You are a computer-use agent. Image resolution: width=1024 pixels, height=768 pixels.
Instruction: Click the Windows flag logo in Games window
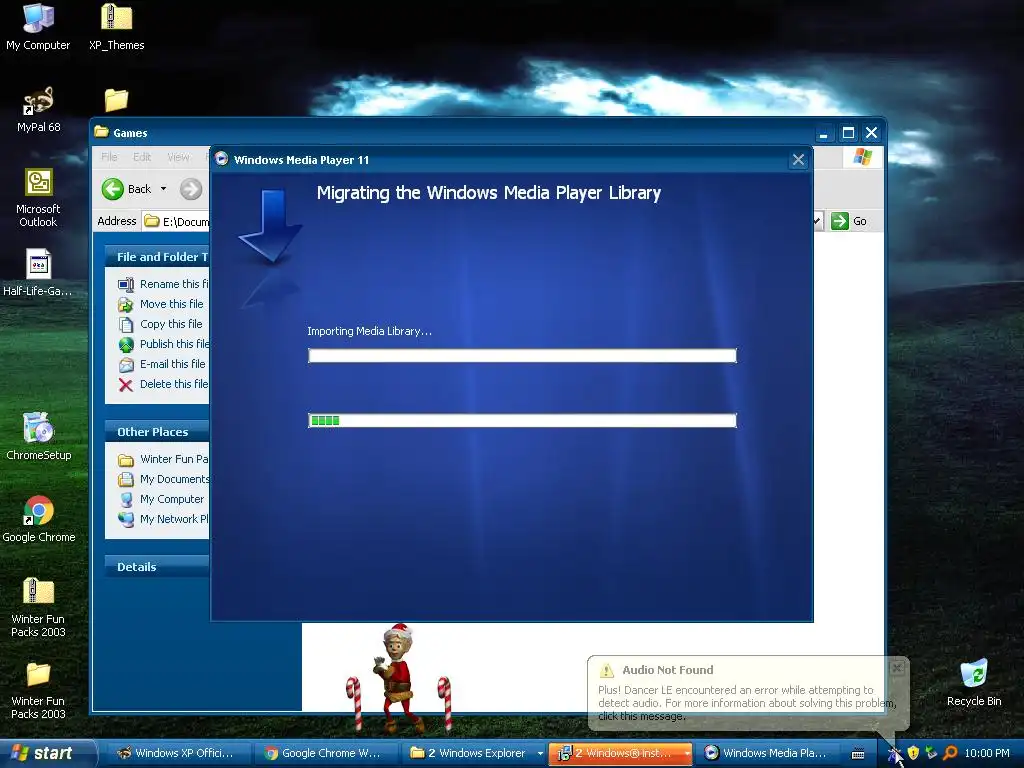coord(862,157)
